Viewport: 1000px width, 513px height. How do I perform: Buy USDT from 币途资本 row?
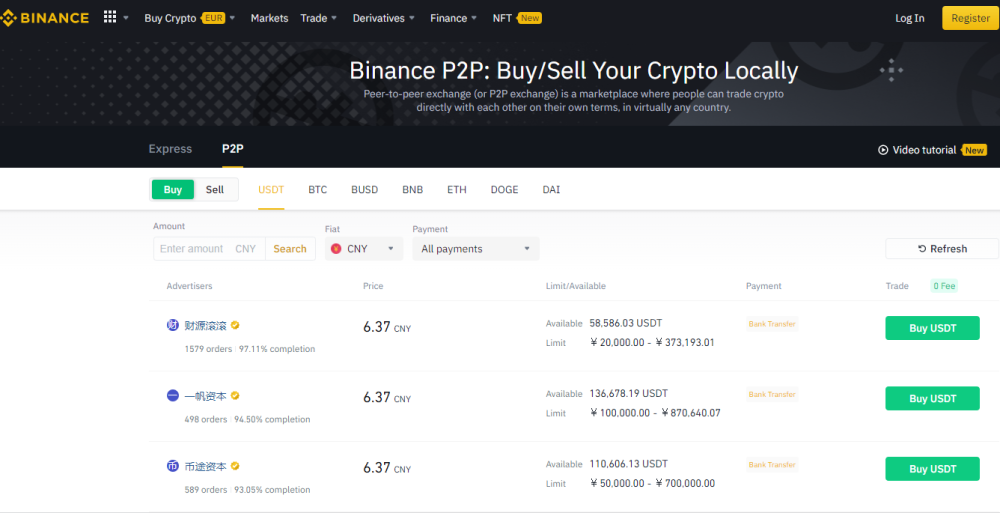click(932, 469)
